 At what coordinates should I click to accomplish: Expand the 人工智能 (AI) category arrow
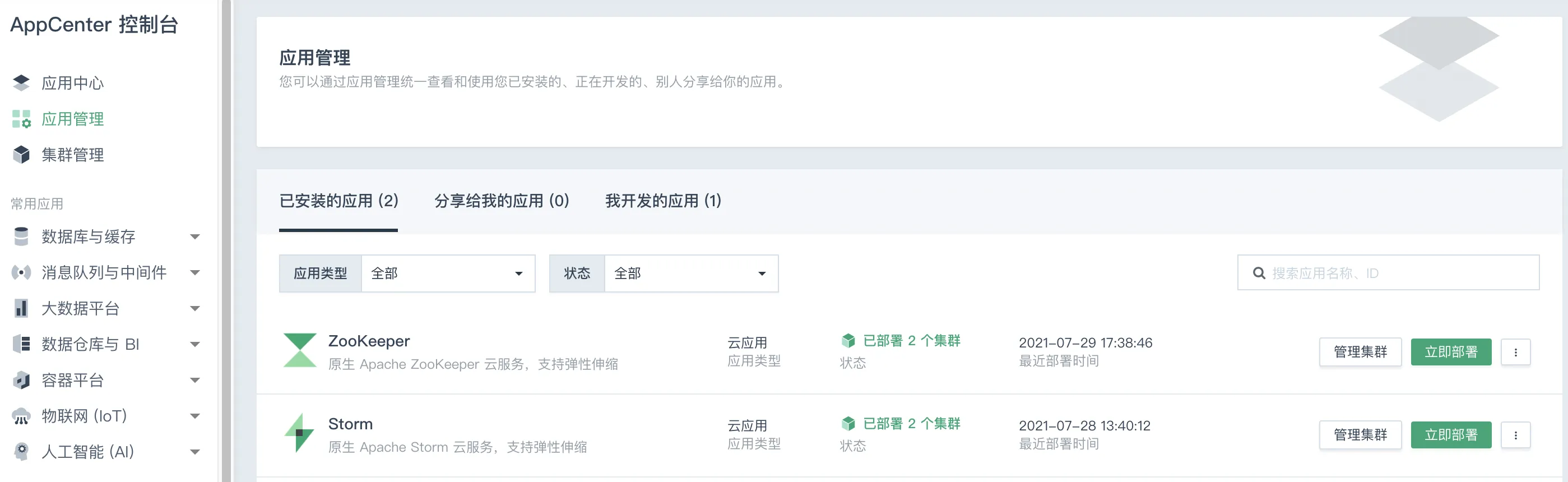pyautogui.click(x=195, y=452)
